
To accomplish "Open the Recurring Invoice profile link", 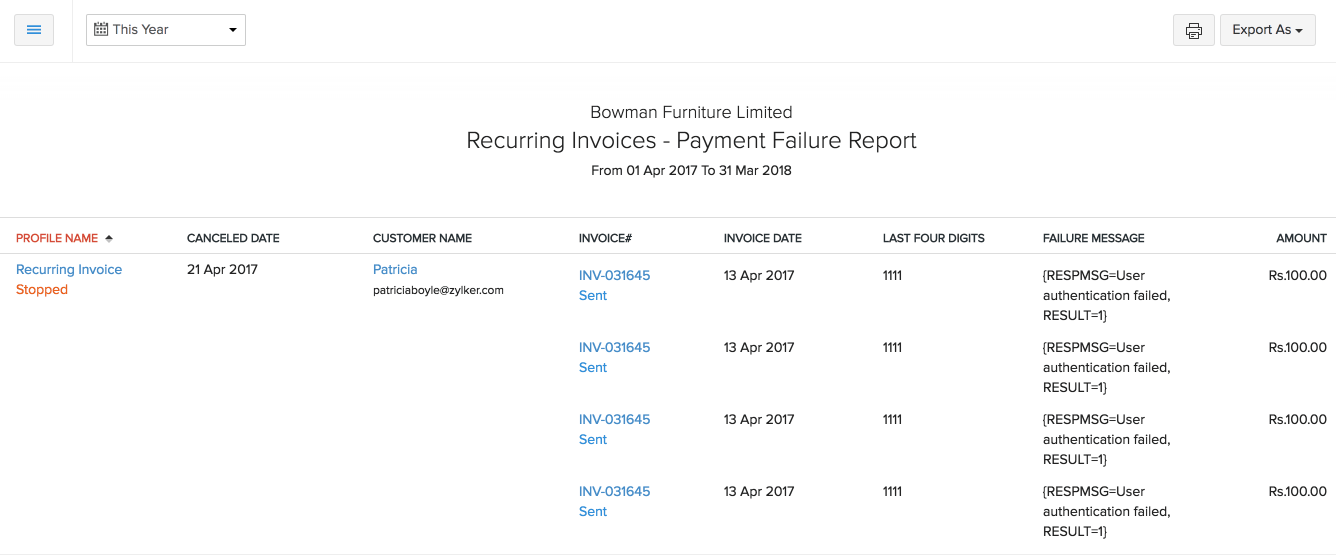I will click(69, 270).
